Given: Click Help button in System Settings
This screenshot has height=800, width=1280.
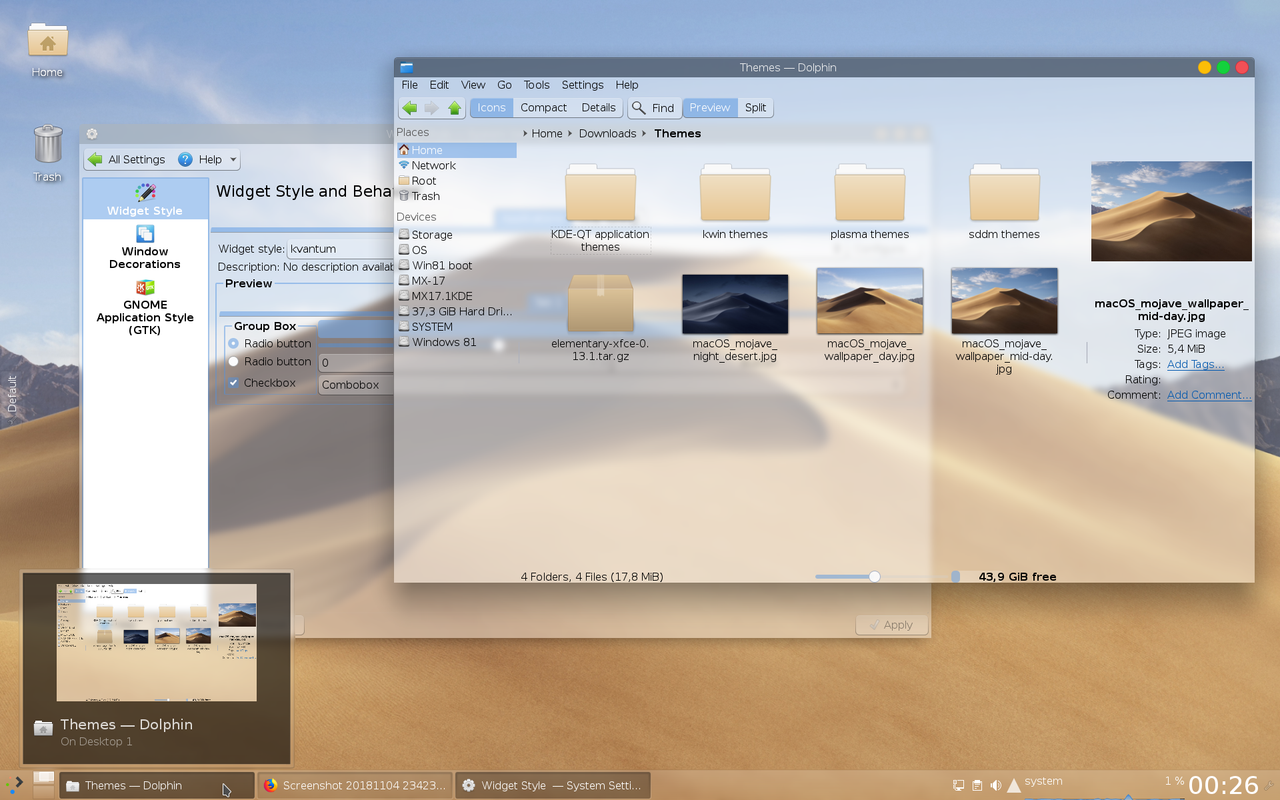Looking at the screenshot, I should click(200, 159).
